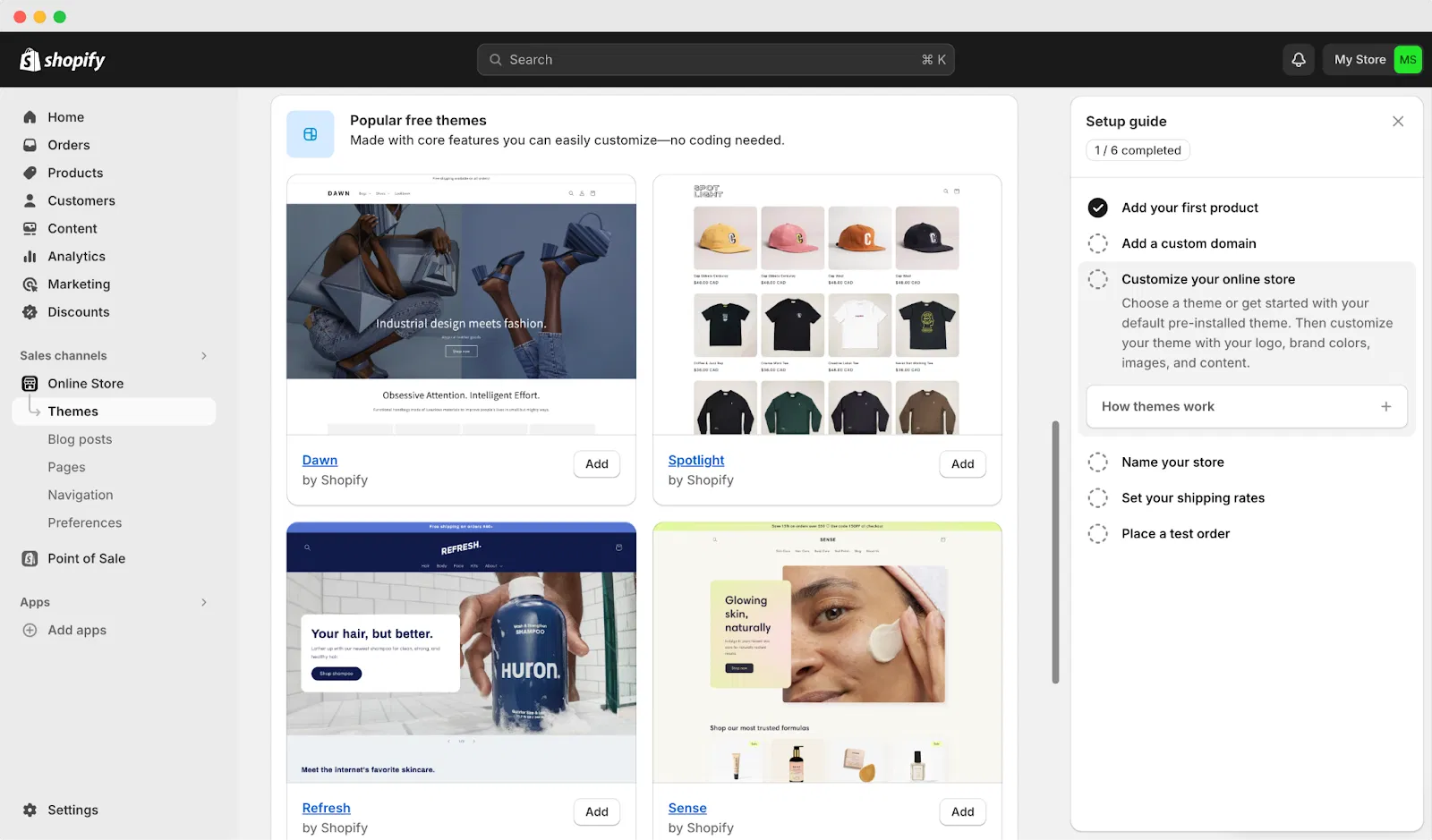Click the Online Store icon
Screen dimensions: 1432x840
30,384
